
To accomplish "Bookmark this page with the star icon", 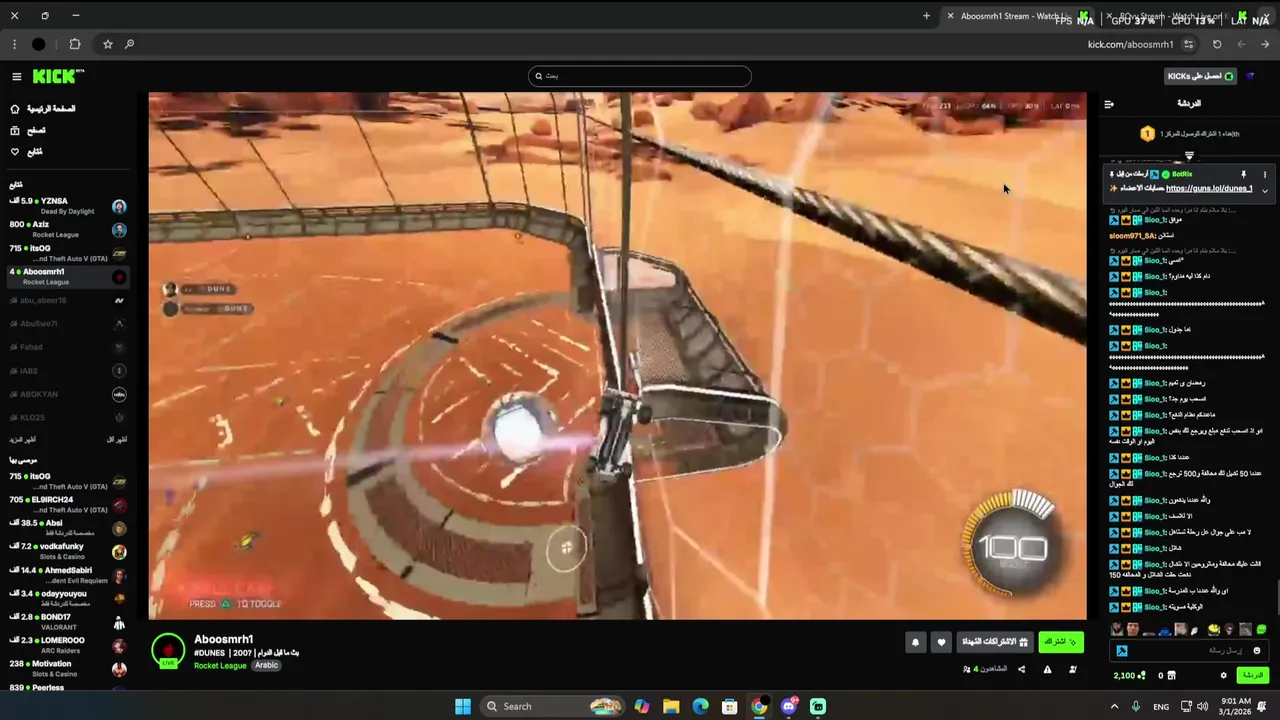I will (107, 44).
